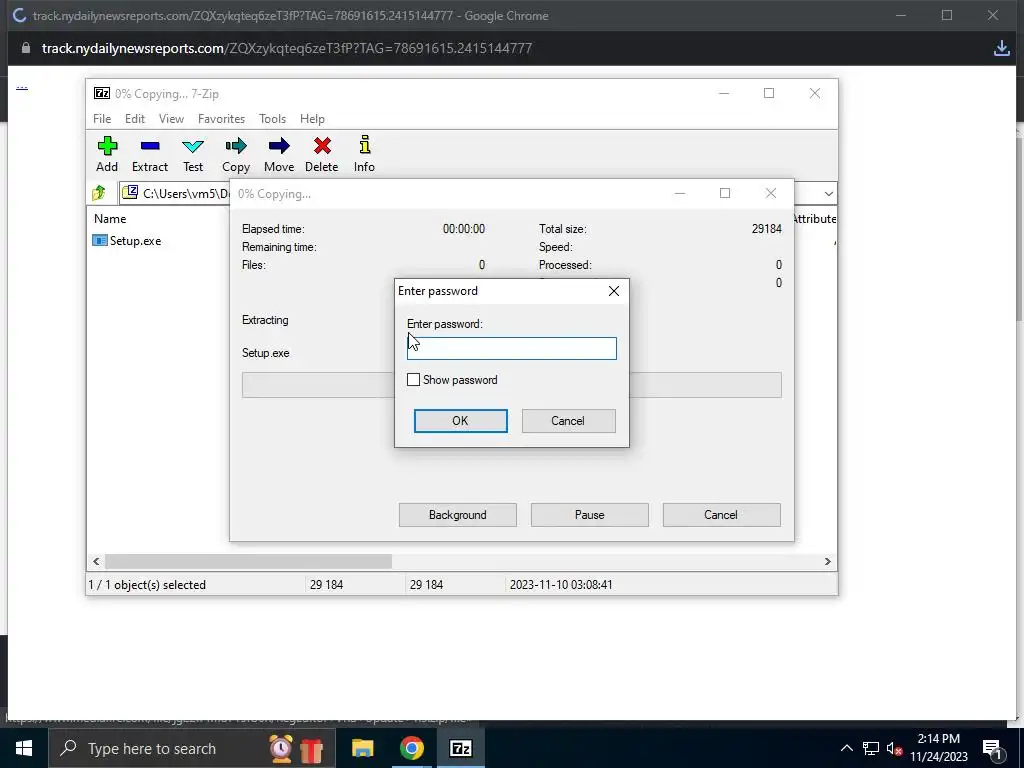Maximize the 0% Copying progress window
Screen dimensions: 1024x768
click(725, 193)
